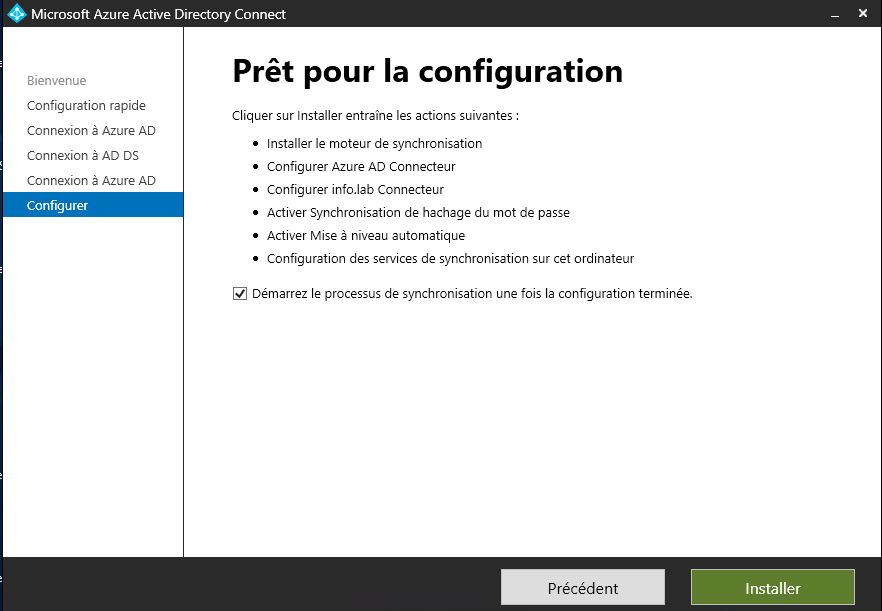Select the first Connexion à Azure AD step
The image size is (882, 611).
tap(91, 131)
